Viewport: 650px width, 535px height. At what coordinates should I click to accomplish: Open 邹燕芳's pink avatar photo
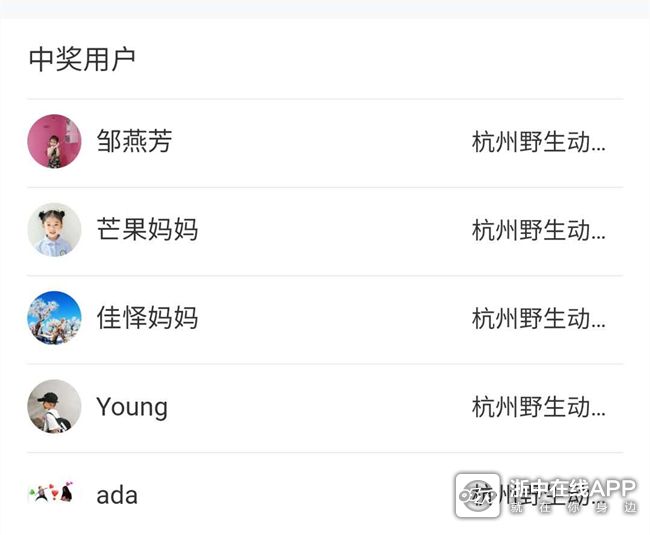click(54, 141)
